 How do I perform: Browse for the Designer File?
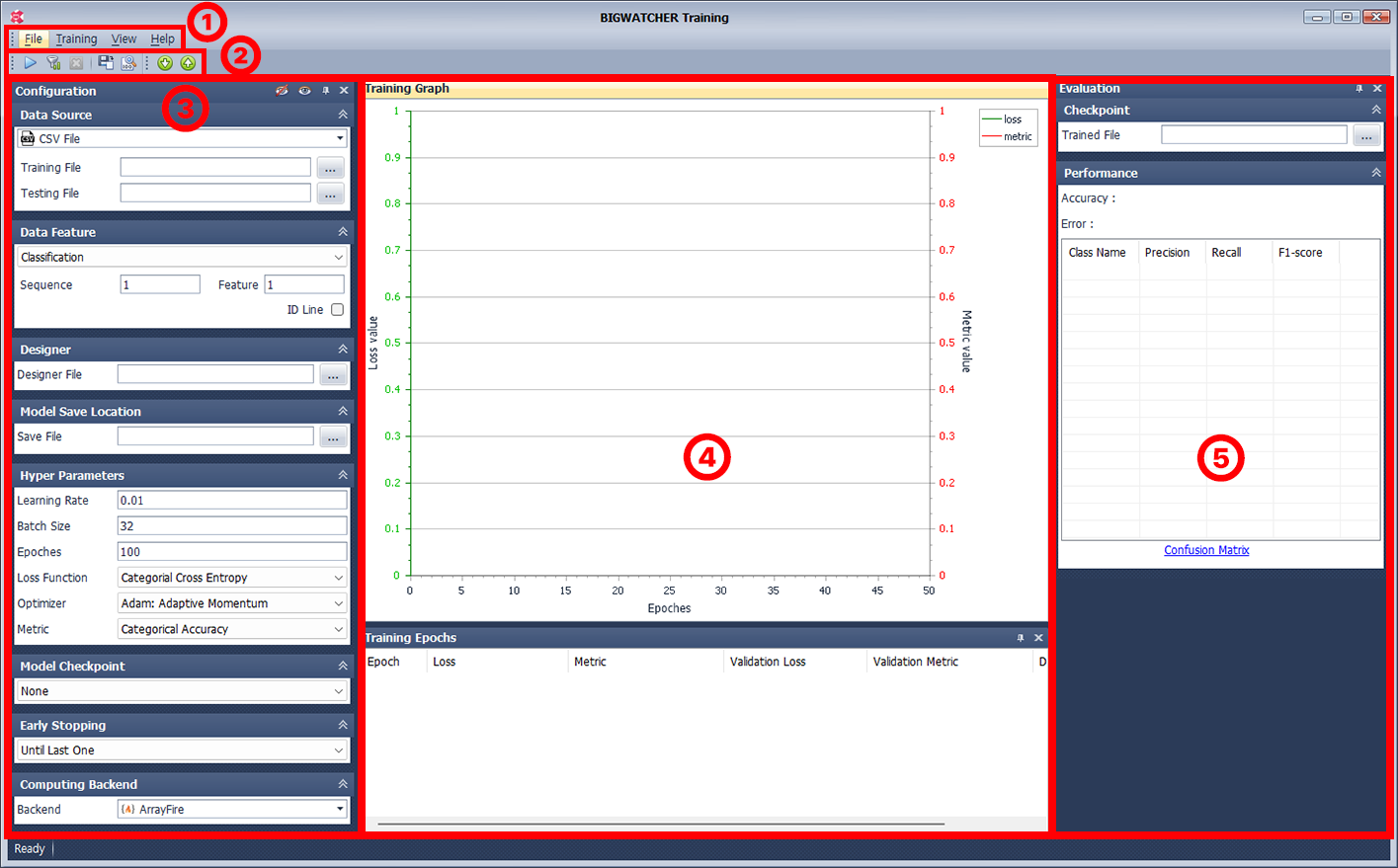click(333, 375)
